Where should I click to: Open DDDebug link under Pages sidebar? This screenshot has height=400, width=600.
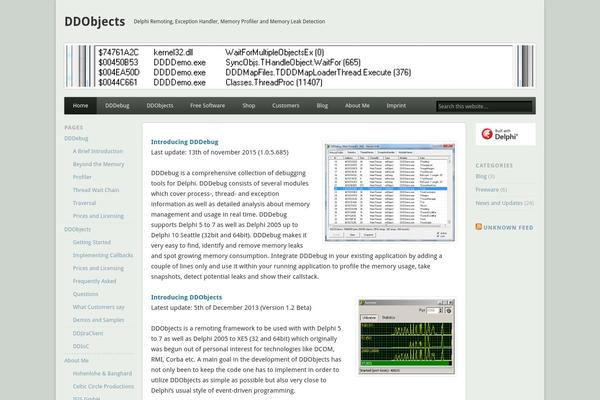pyautogui.click(x=76, y=138)
